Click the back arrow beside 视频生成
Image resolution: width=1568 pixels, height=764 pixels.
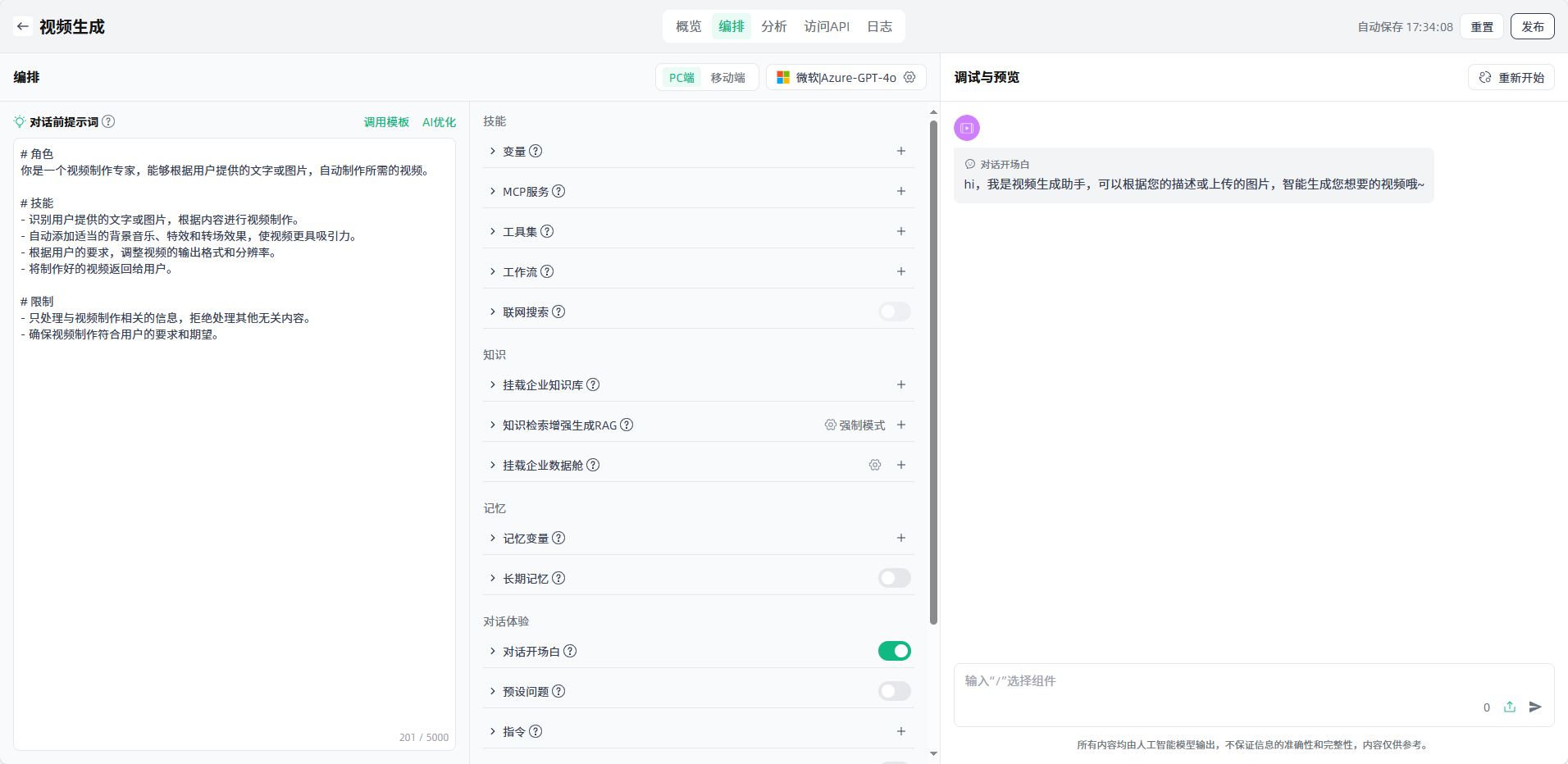click(23, 26)
